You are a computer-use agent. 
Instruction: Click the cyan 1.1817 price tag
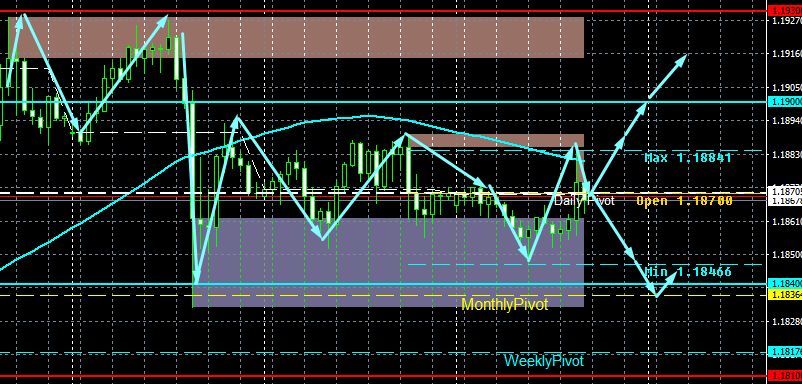pyautogui.click(x=785, y=352)
